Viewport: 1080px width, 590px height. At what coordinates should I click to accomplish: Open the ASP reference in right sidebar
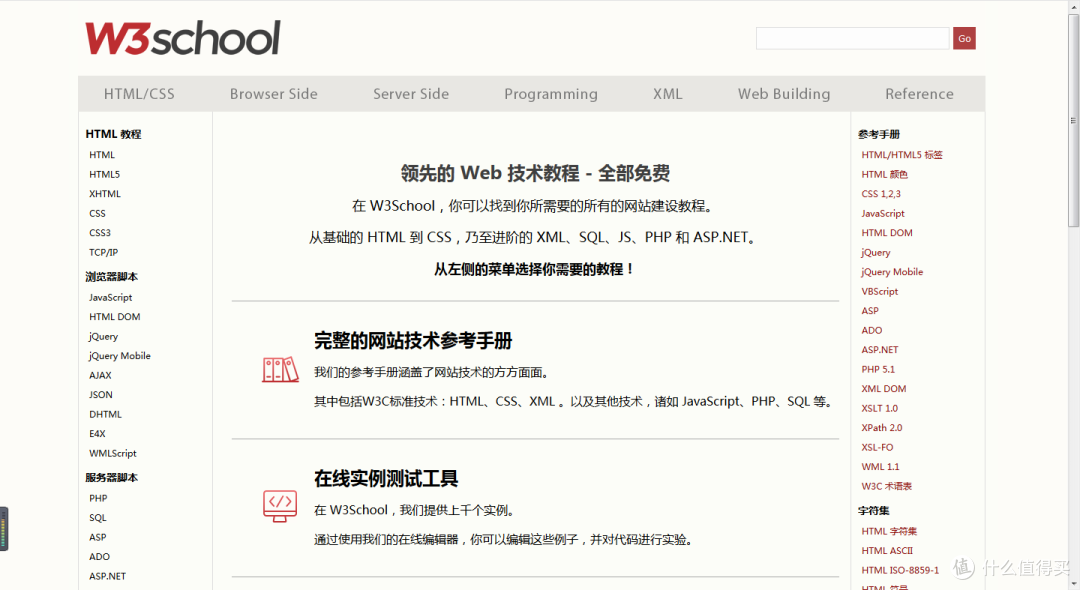870,311
